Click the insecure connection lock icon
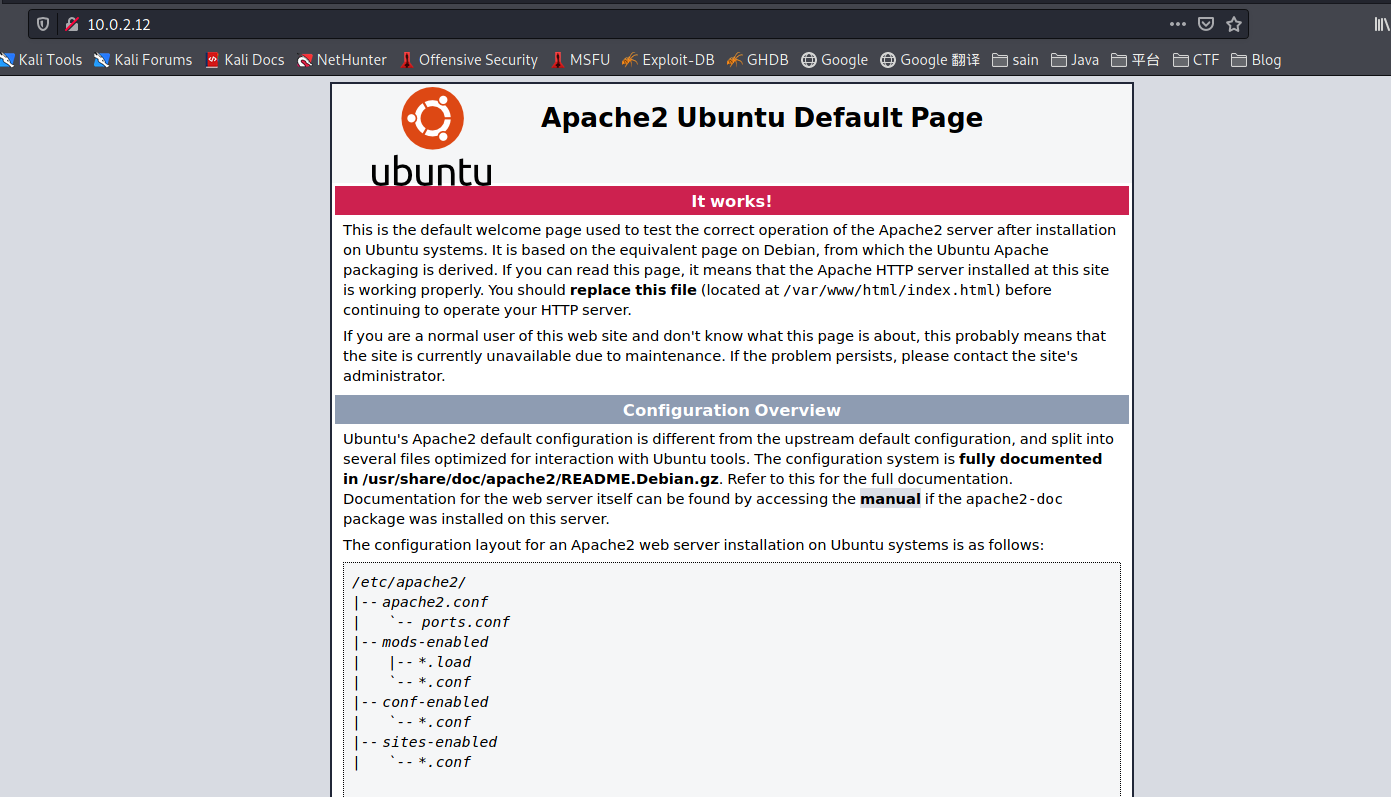1391x797 pixels. click(71, 24)
